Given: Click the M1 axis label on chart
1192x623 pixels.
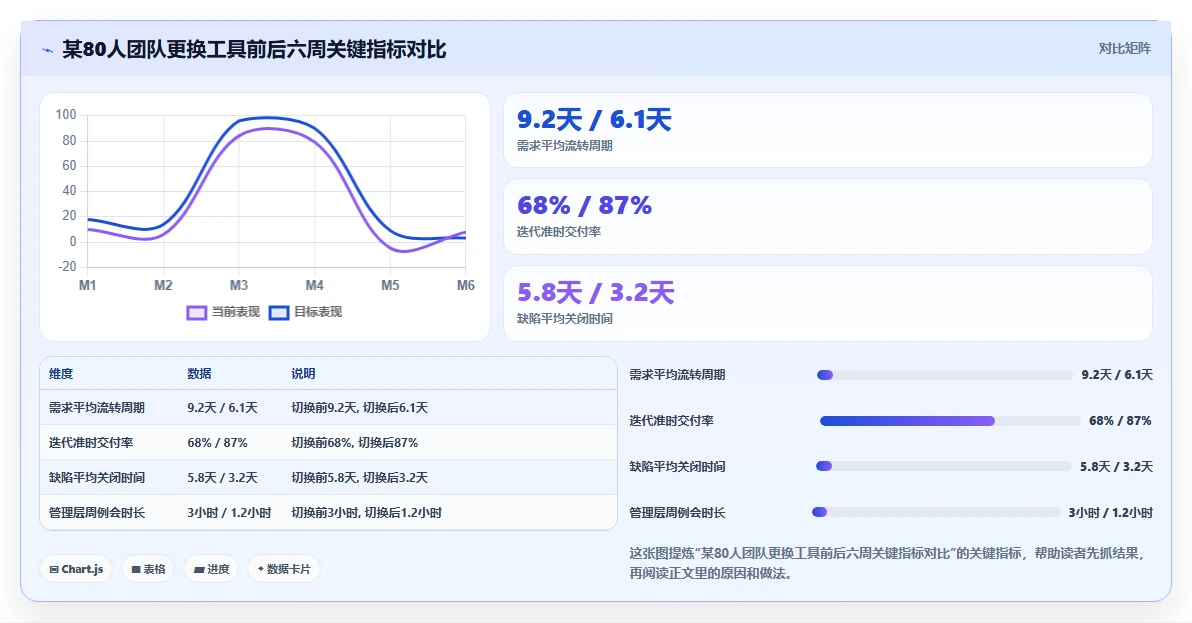Looking at the screenshot, I should [87, 286].
